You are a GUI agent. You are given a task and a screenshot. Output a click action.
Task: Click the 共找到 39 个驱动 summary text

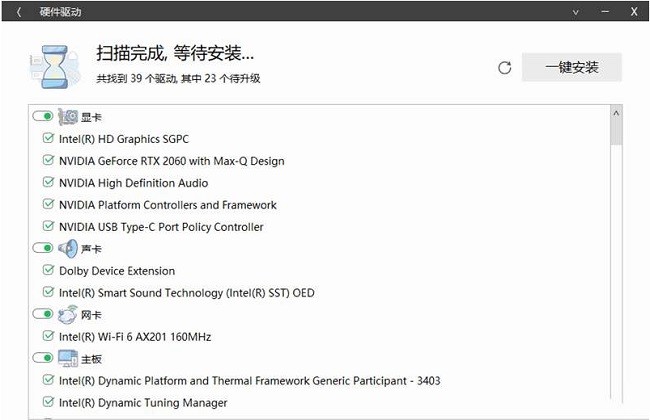(x=178, y=78)
